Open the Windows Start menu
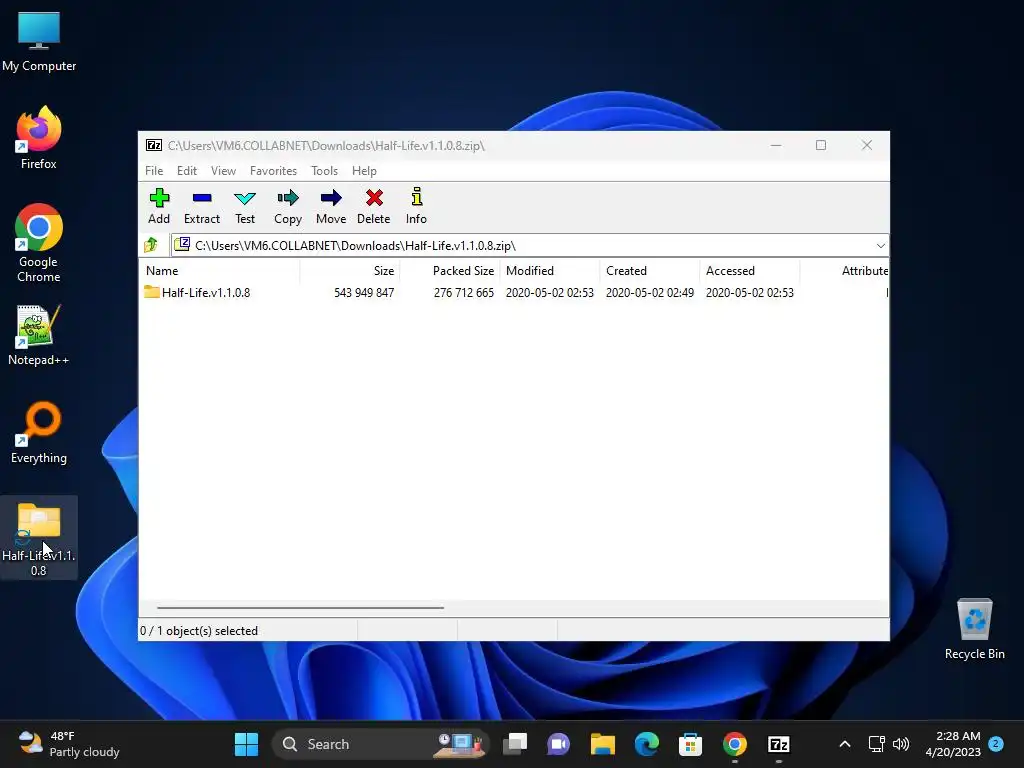This screenshot has height=768, width=1024. 246,744
